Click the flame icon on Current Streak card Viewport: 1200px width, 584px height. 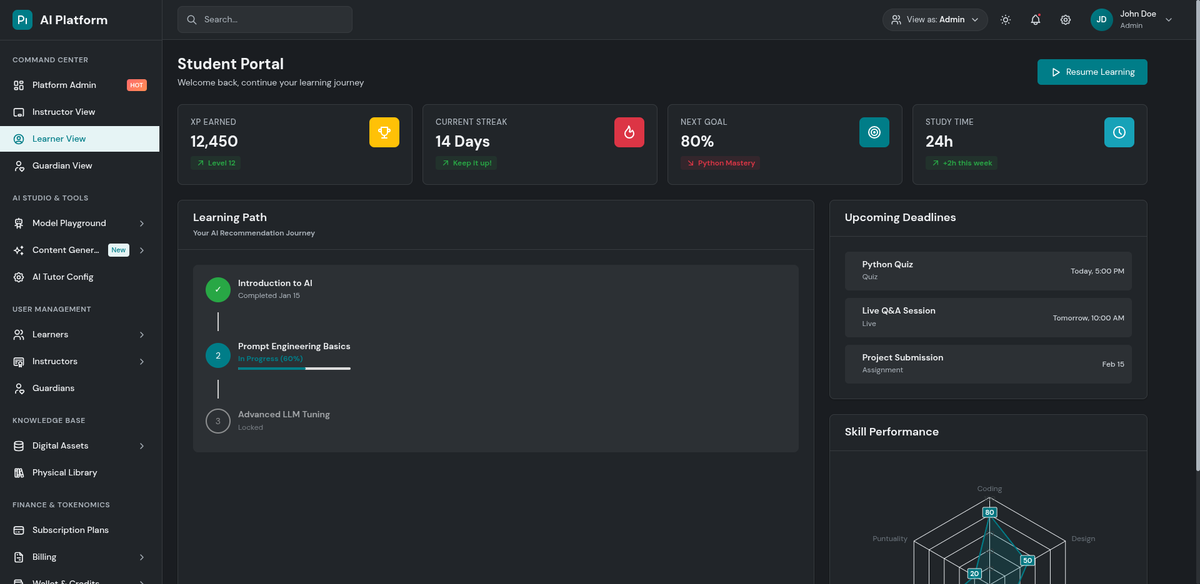tap(629, 131)
